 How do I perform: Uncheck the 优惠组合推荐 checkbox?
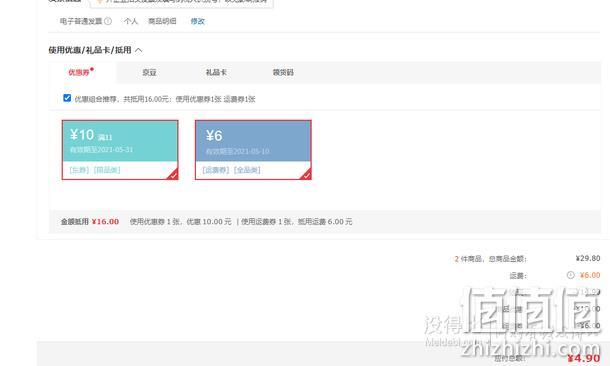[67, 98]
